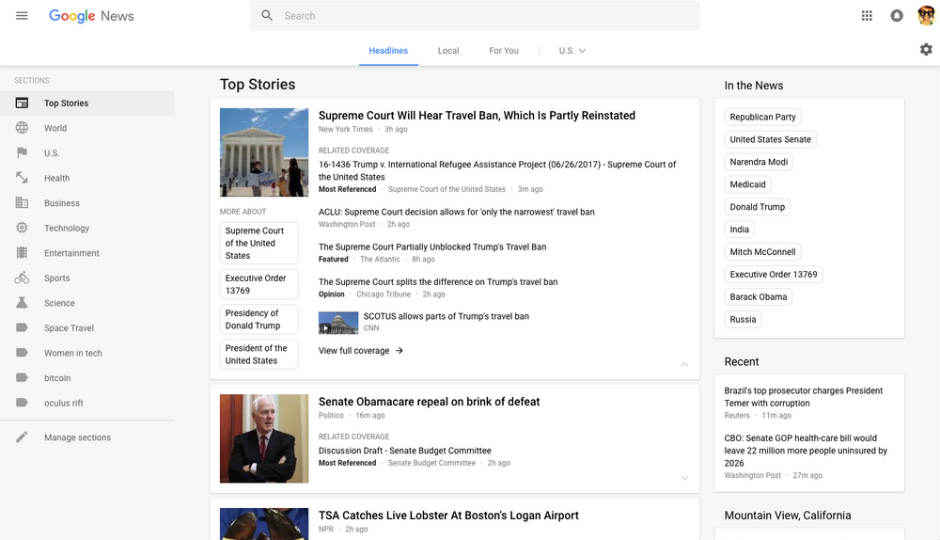
Task: Switch to the Local tab
Action: click(x=448, y=51)
